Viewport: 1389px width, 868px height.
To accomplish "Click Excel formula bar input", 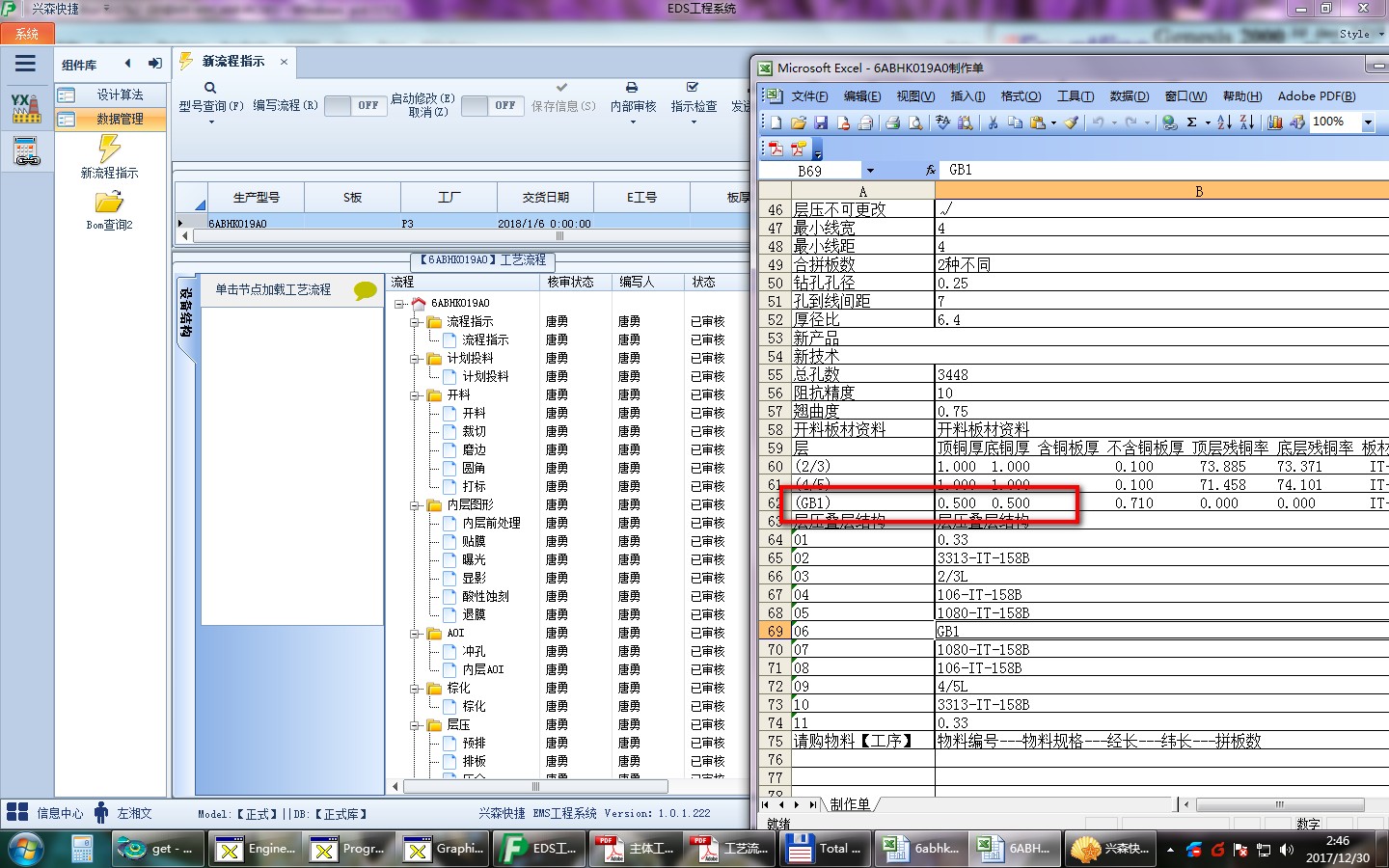I will click(x=1165, y=170).
